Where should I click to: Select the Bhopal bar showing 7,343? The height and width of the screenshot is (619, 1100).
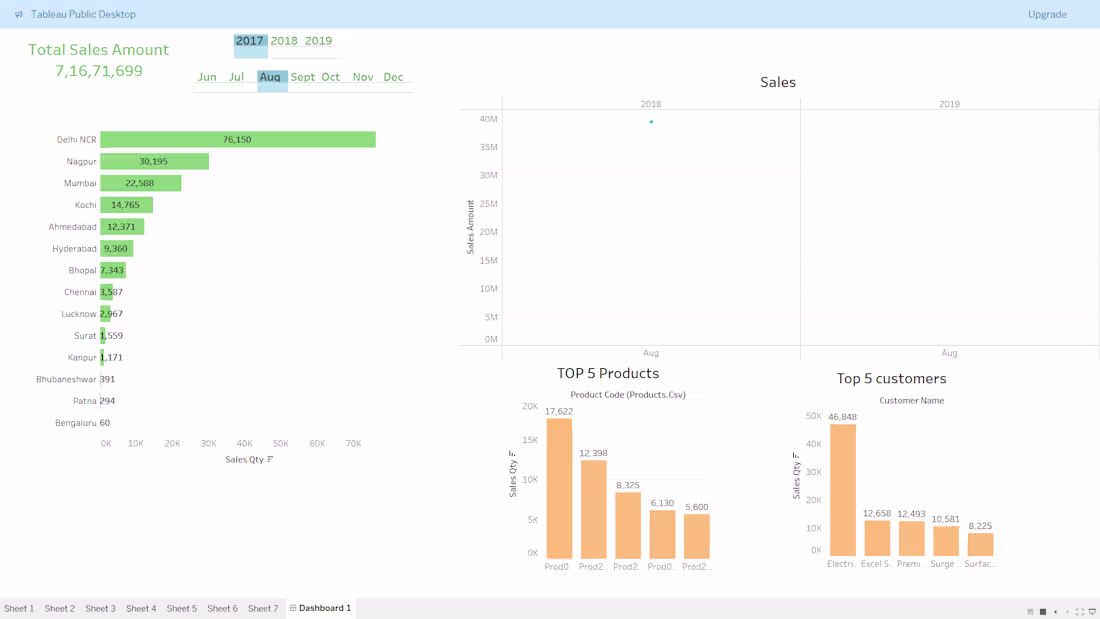pos(113,270)
